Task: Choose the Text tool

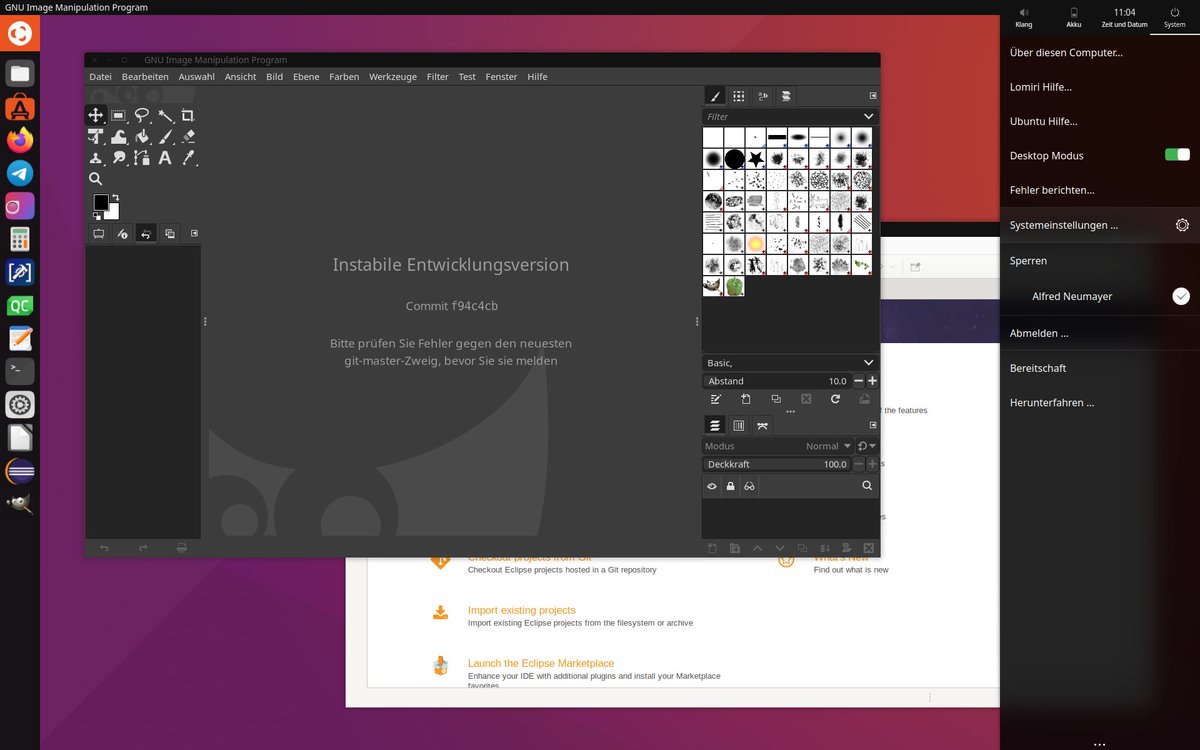Action: [166, 158]
